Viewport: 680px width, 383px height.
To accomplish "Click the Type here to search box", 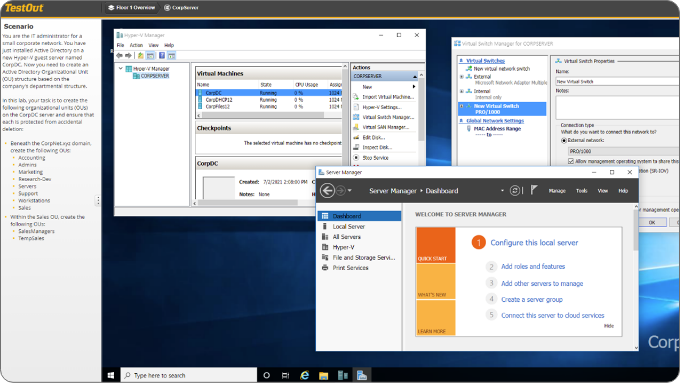I will tap(189, 375).
